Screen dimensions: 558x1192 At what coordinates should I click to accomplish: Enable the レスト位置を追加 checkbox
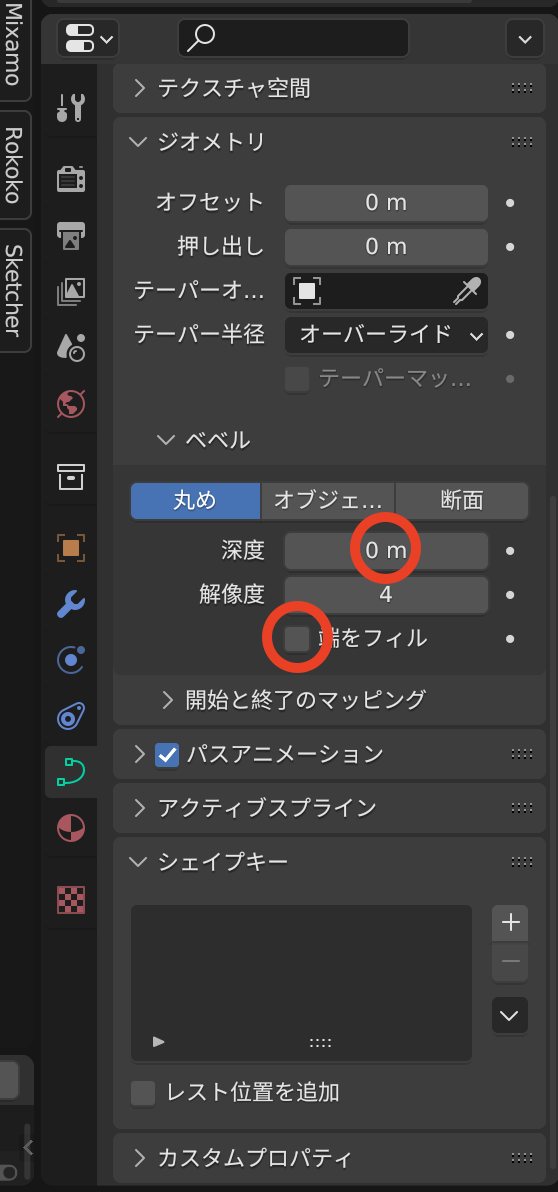(143, 1093)
